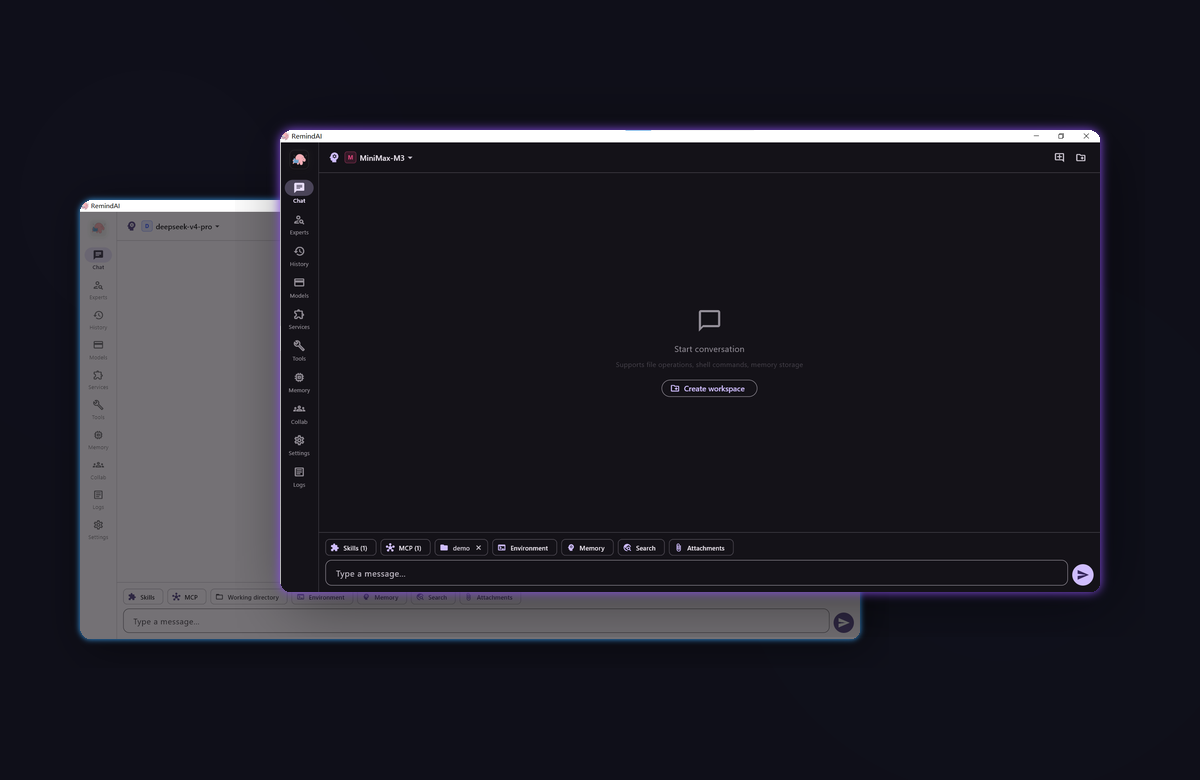Open the Collab sidebar section
Viewport: 1200px width, 780px height.
pos(299,413)
